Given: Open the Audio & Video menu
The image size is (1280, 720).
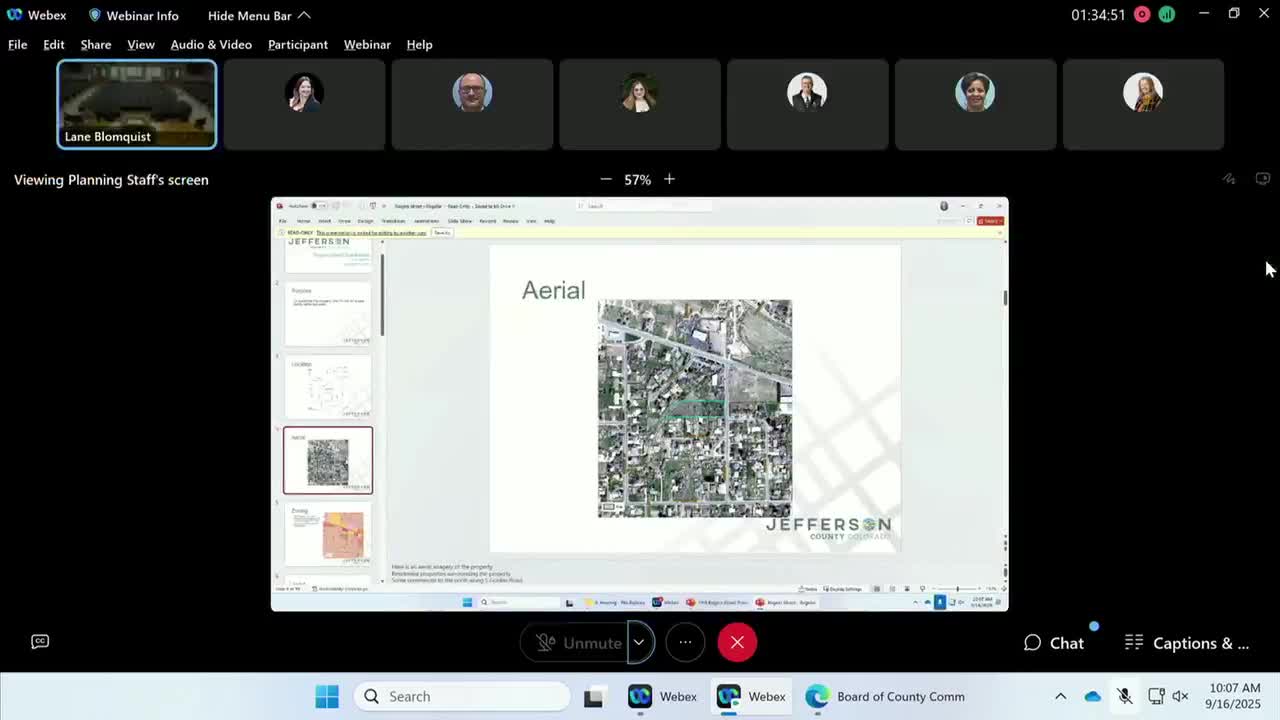Looking at the screenshot, I should 211,44.
